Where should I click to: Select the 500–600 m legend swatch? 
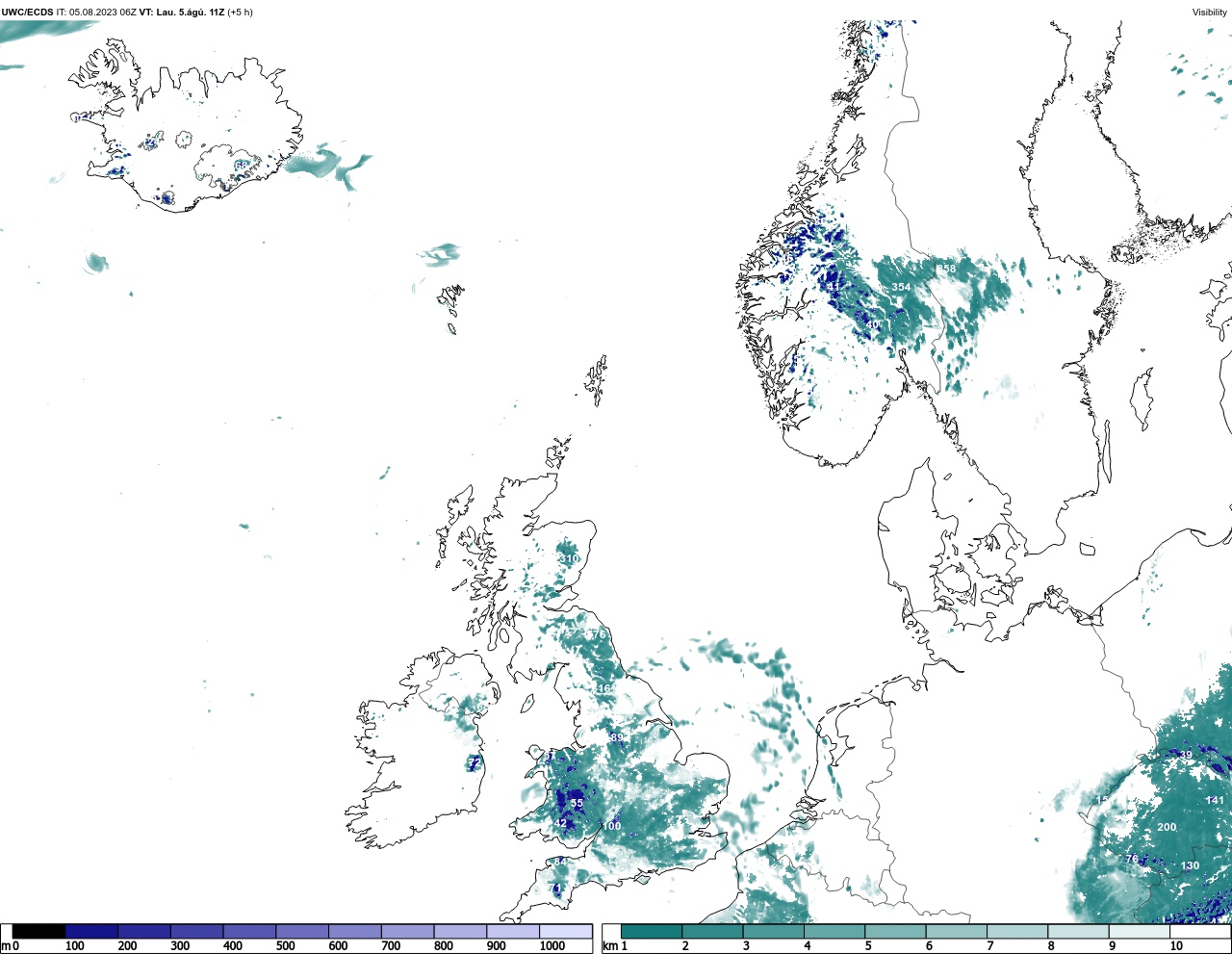pos(302,932)
